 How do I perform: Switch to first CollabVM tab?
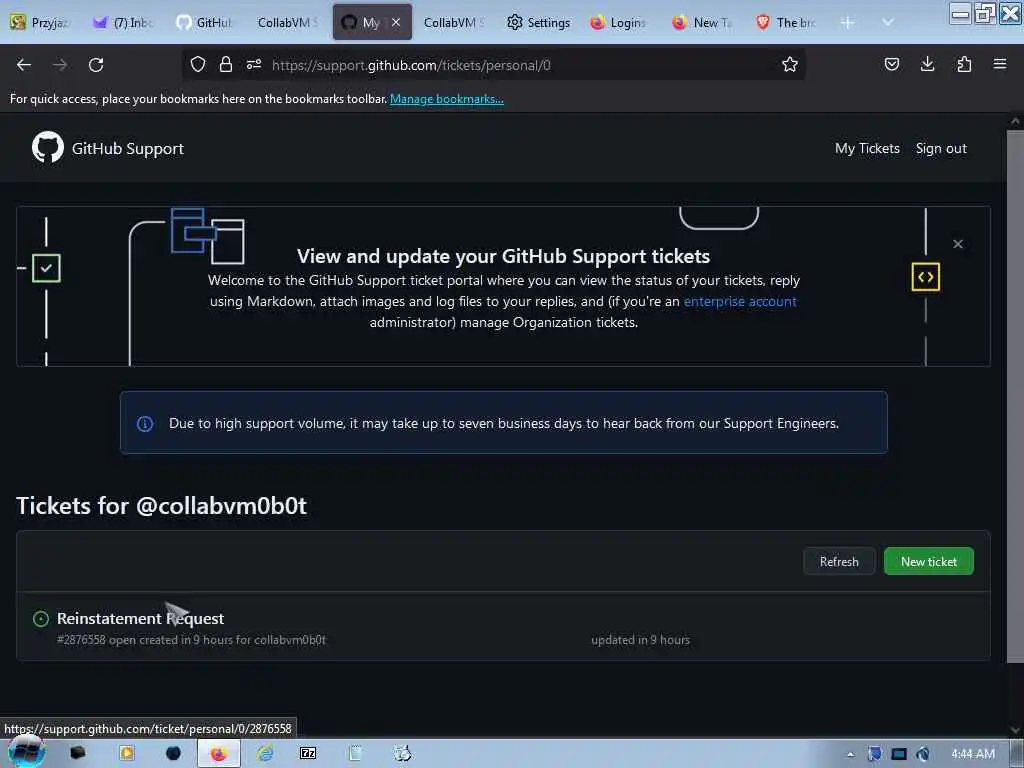point(287,22)
